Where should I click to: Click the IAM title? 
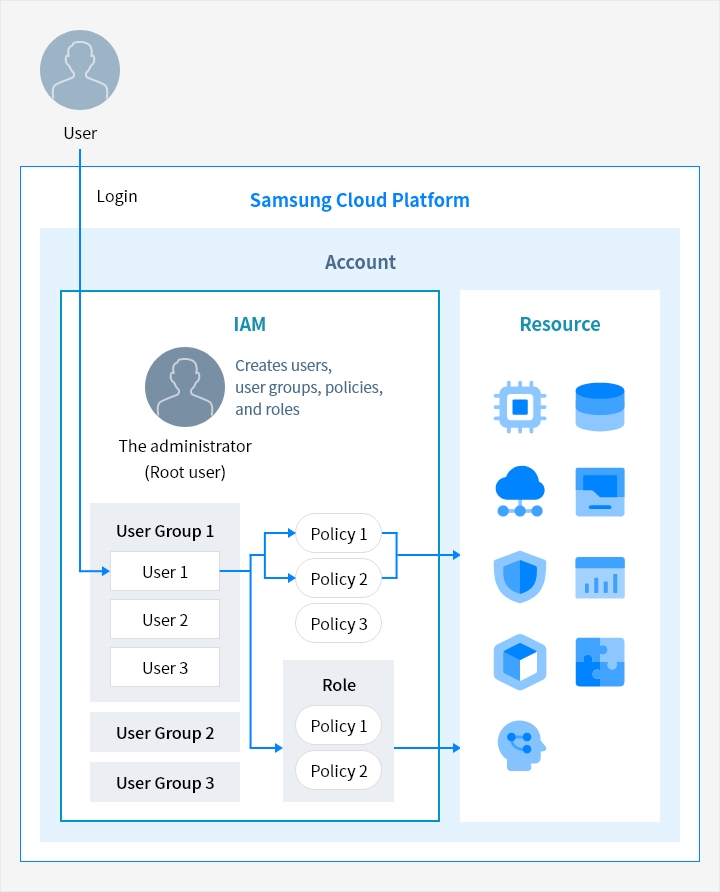[250, 324]
